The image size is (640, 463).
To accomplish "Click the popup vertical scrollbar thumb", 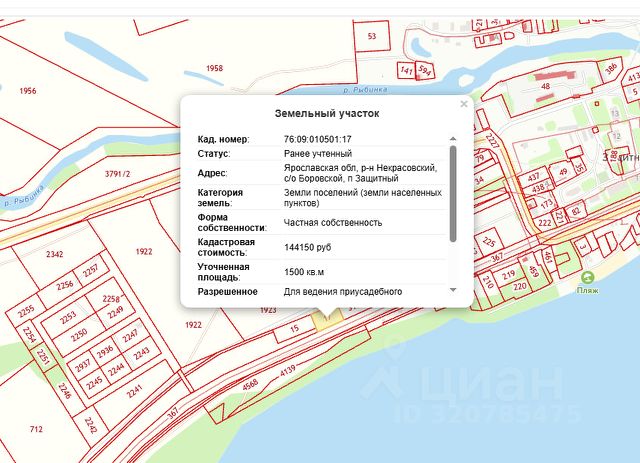I will (x=453, y=194).
